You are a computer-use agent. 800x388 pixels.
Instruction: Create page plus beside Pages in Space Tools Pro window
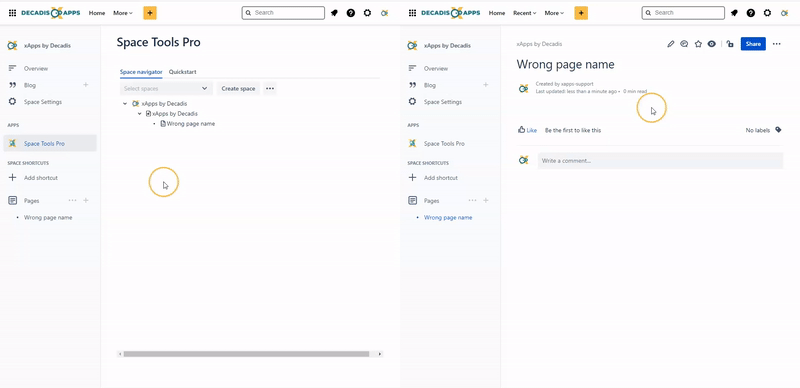86,201
